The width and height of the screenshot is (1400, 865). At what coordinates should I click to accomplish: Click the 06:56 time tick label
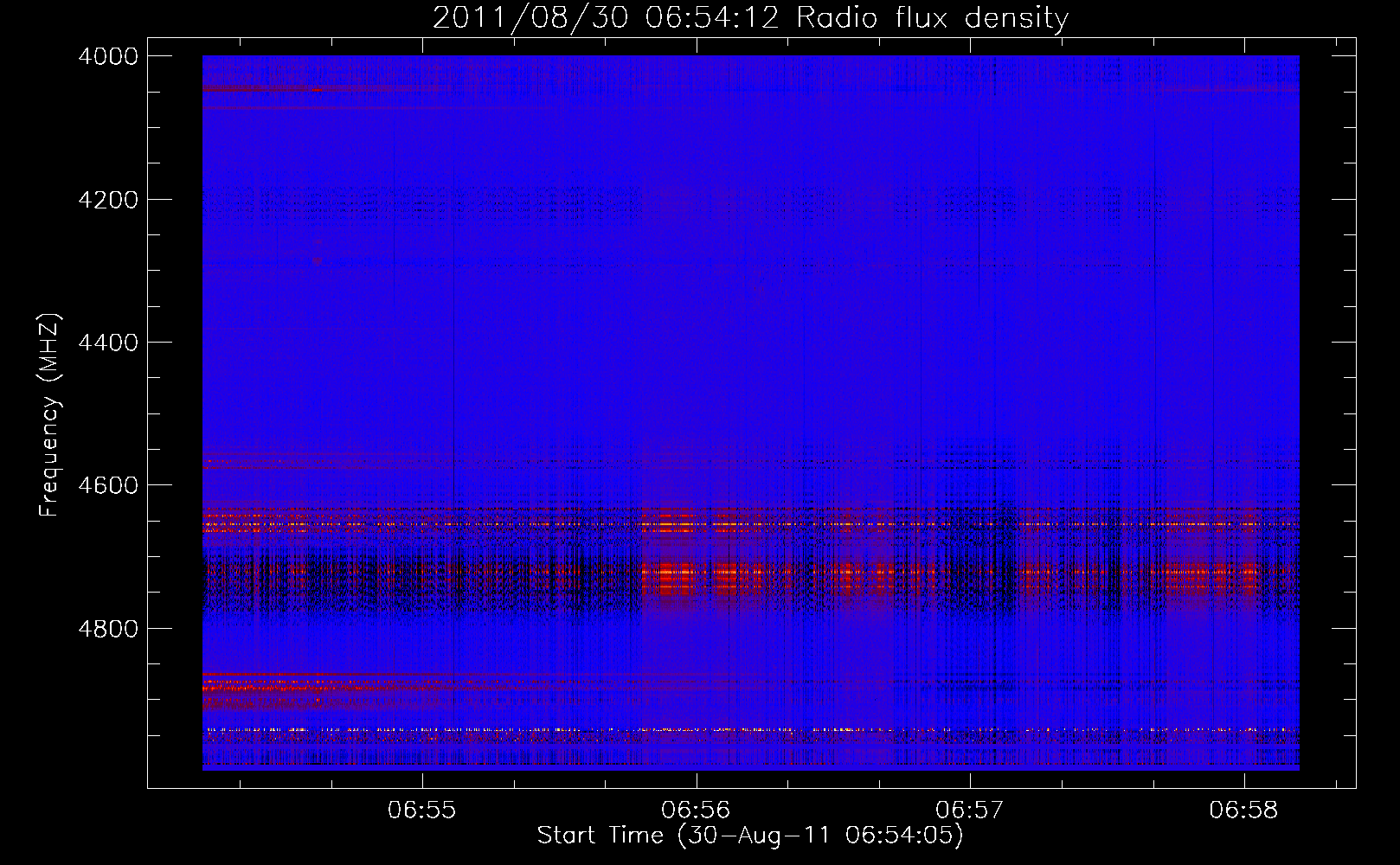[697, 811]
